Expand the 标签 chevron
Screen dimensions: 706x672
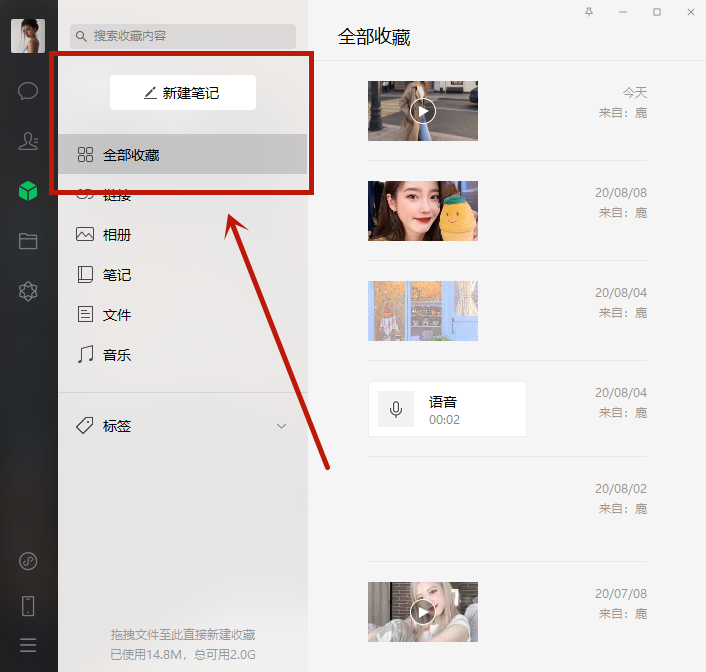pyautogui.click(x=281, y=426)
